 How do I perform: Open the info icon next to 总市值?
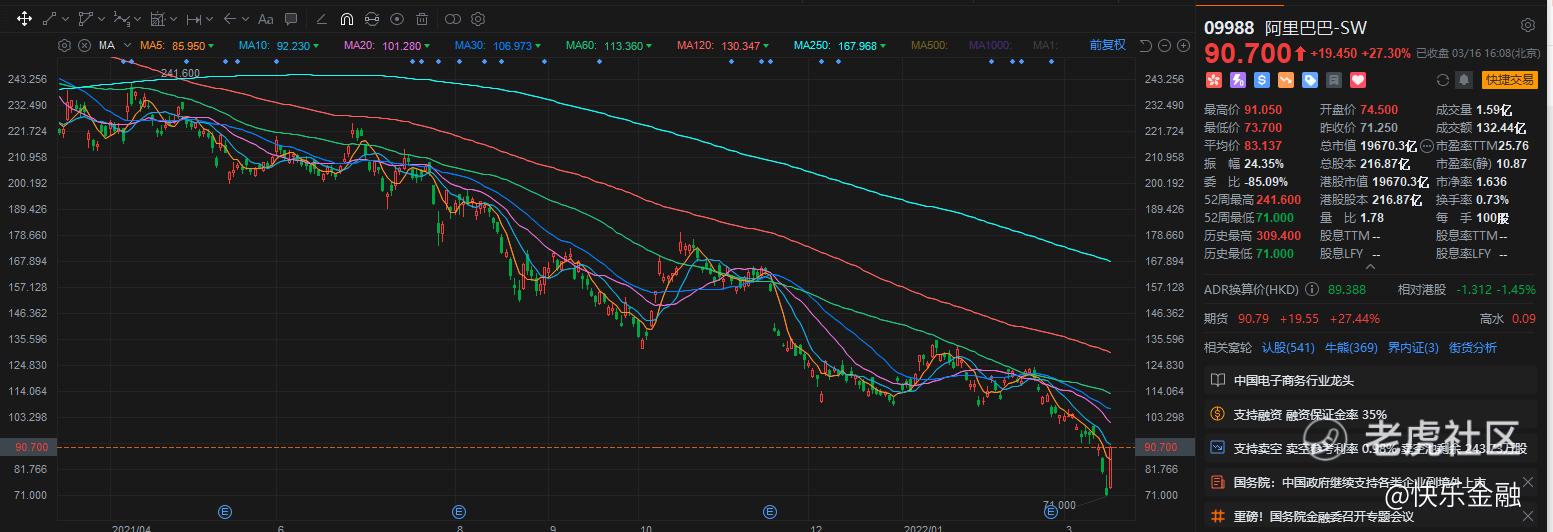(x=1425, y=146)
